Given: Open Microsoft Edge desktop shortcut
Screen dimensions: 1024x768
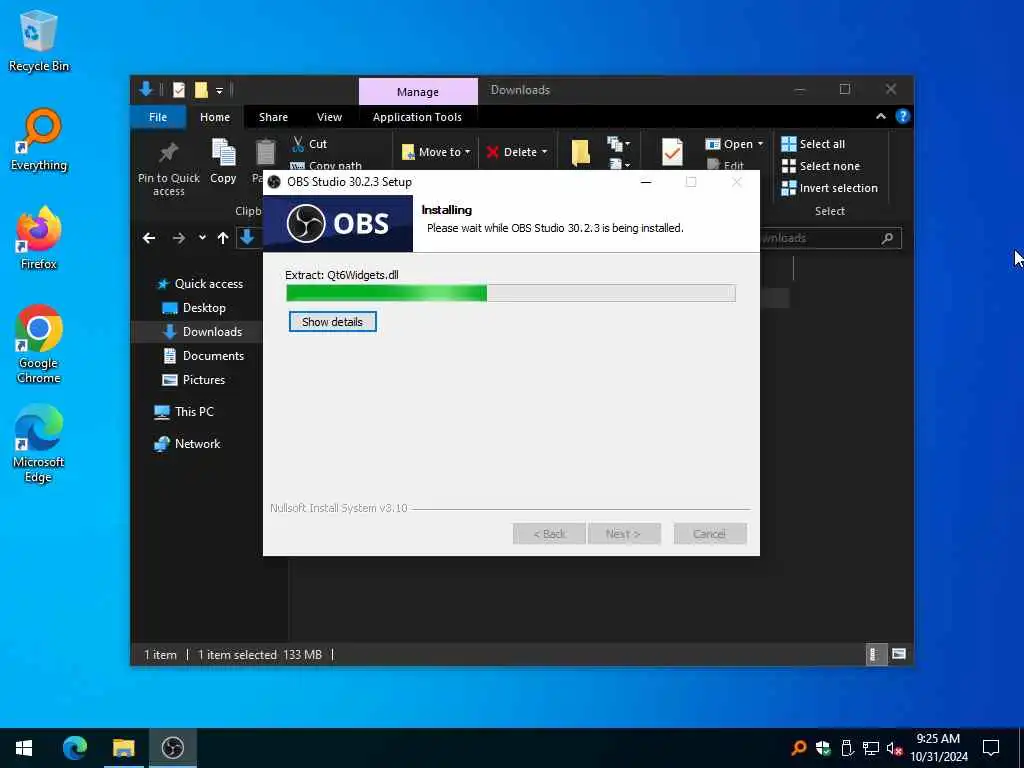Looking at the screenshot, I should (39, 443).
